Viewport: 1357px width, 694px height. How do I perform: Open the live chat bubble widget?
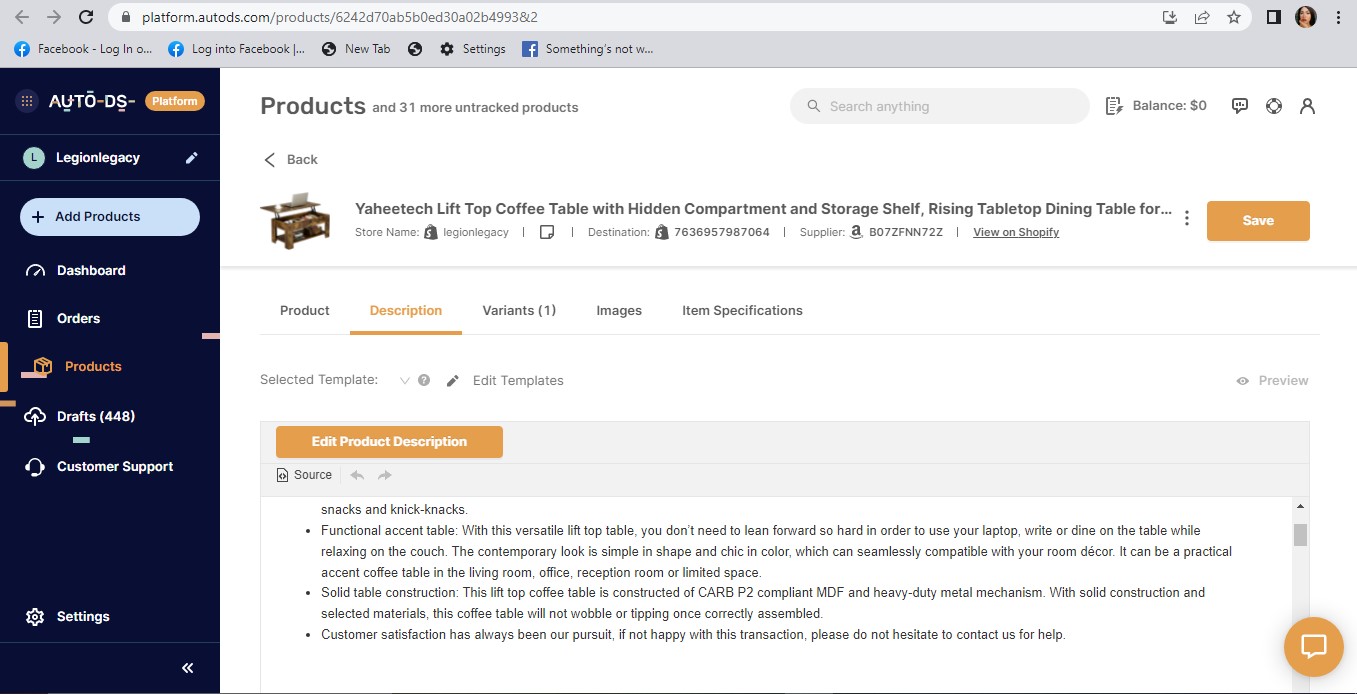click(1313, 646)
